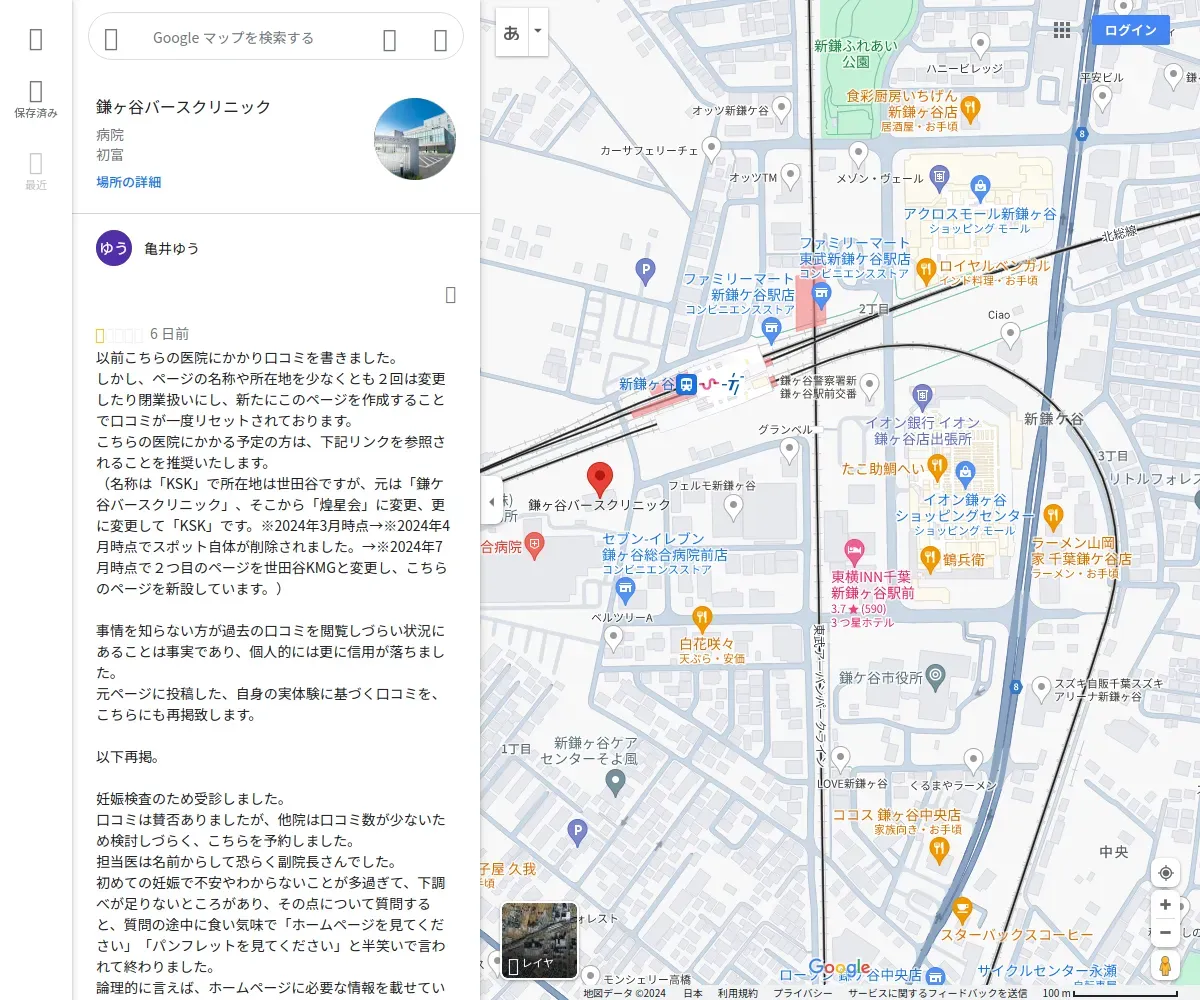This screenshot has width=1200, height=1000.
Task: Click the イオン銀行 bank icon
Action: (x=922, y=395)
